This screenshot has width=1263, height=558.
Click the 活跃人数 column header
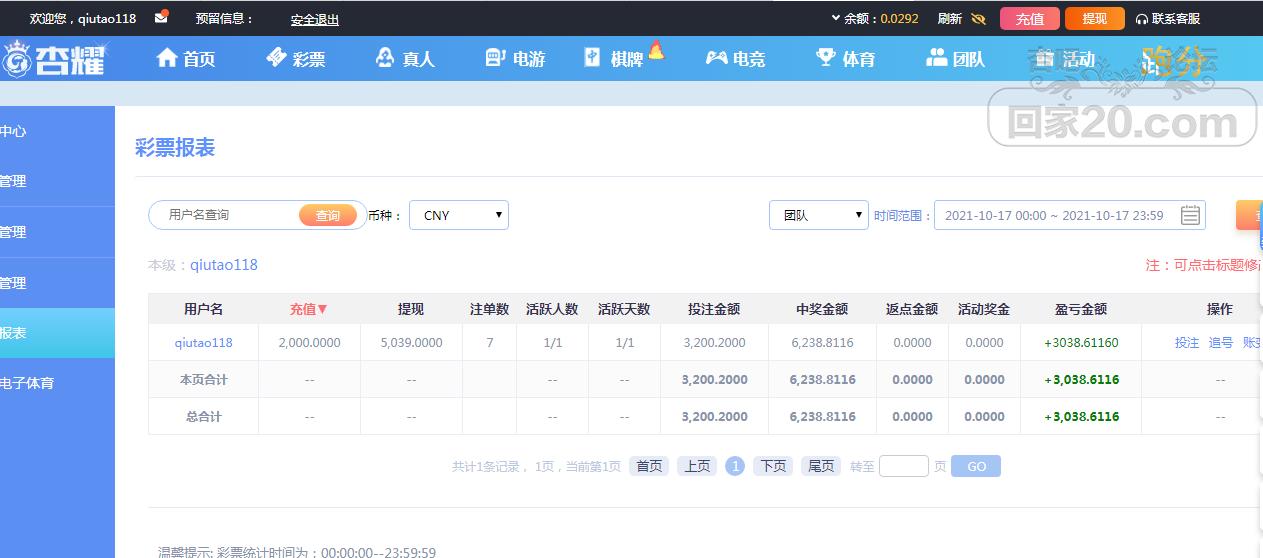click(552, 309)
